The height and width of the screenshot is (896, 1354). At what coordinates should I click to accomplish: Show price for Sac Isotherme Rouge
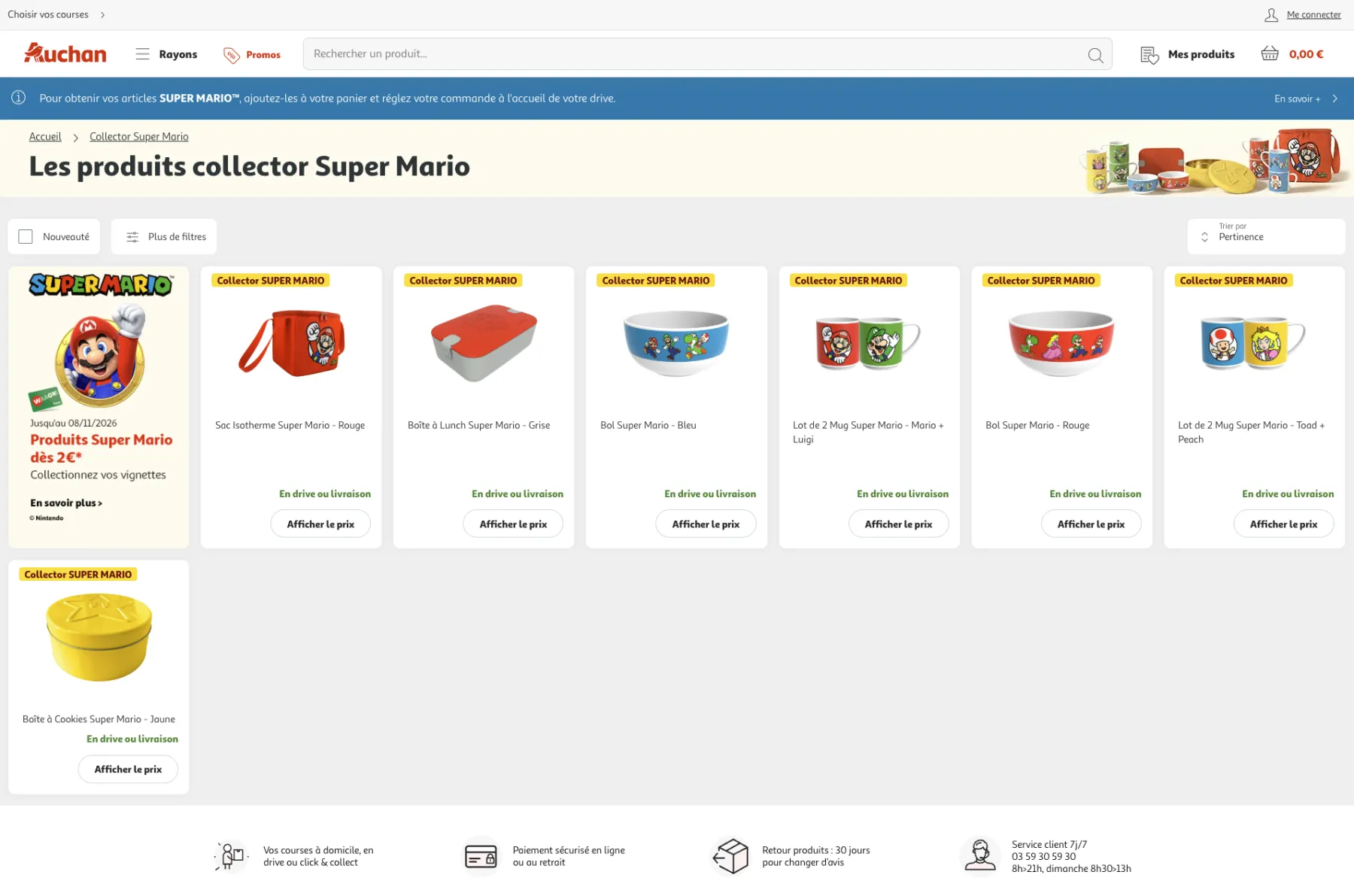click(320, 524)
